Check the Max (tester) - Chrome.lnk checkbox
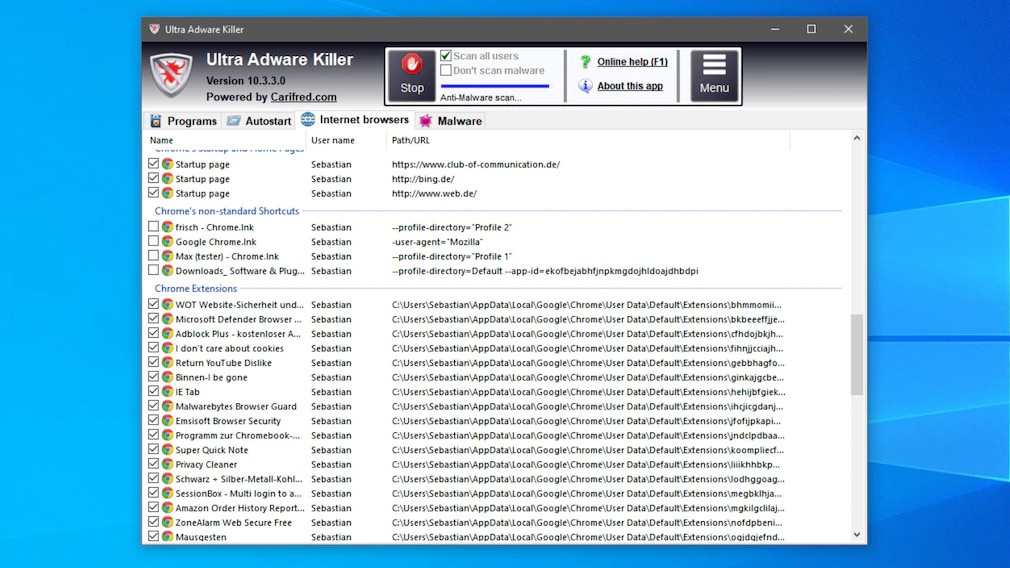This screenshot has width=1010, height=568. (x=153, y=256)
